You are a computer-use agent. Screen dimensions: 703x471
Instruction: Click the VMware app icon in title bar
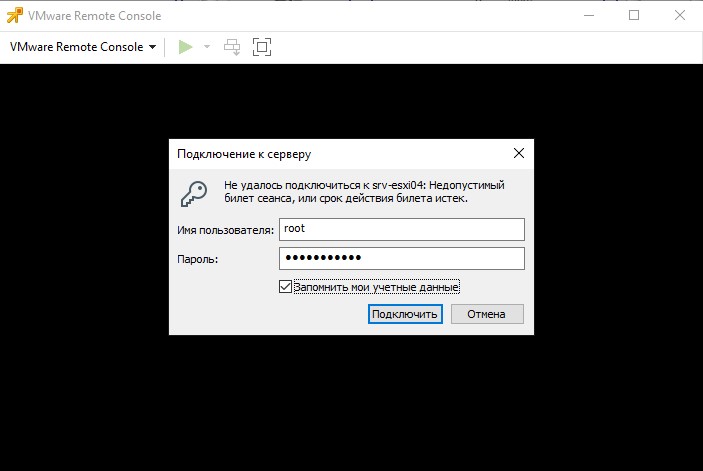(x=15, y=15)
